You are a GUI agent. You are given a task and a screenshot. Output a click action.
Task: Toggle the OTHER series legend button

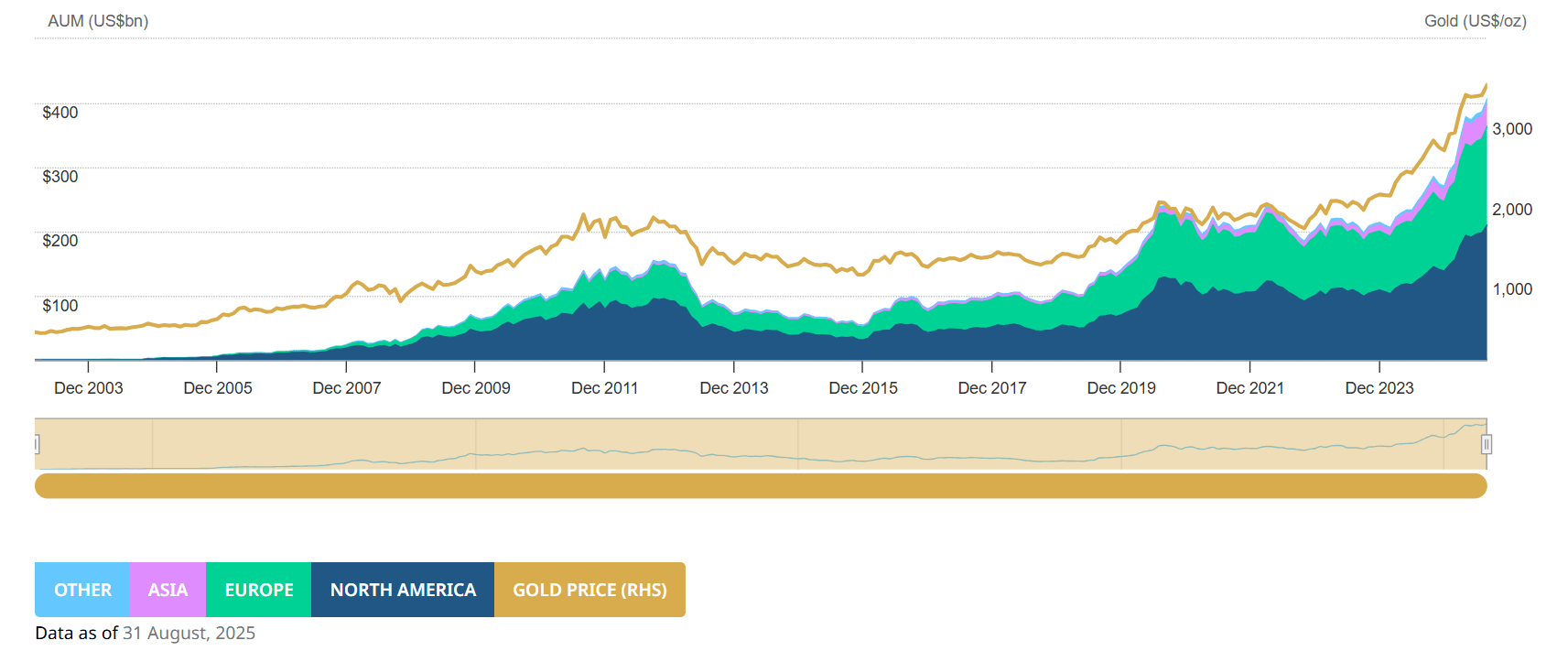[82, 590]
